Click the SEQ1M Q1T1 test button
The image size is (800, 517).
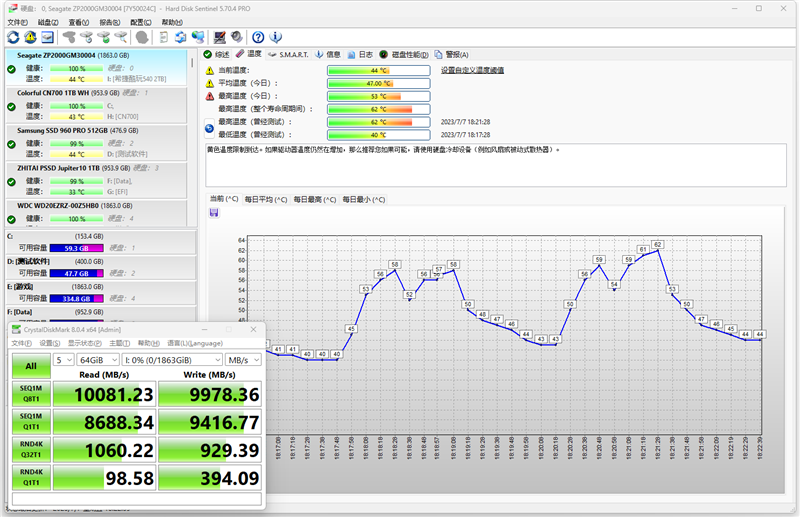pyautogui.click(x=31, y=422)
